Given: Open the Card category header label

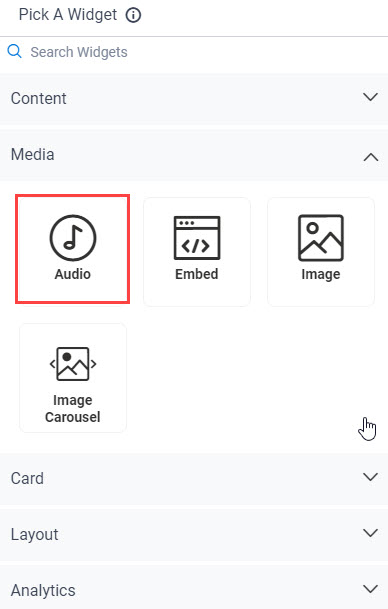Looking at the screenshot, I should click(x=27, y=478).
